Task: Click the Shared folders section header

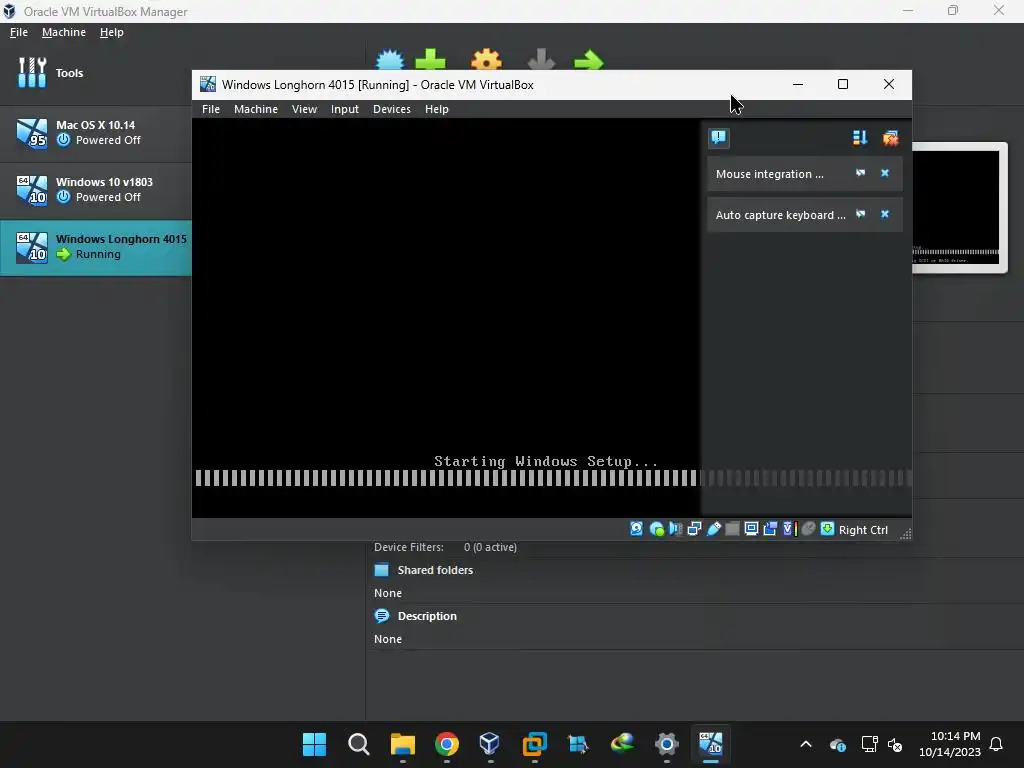Action: tap(435, 570)
